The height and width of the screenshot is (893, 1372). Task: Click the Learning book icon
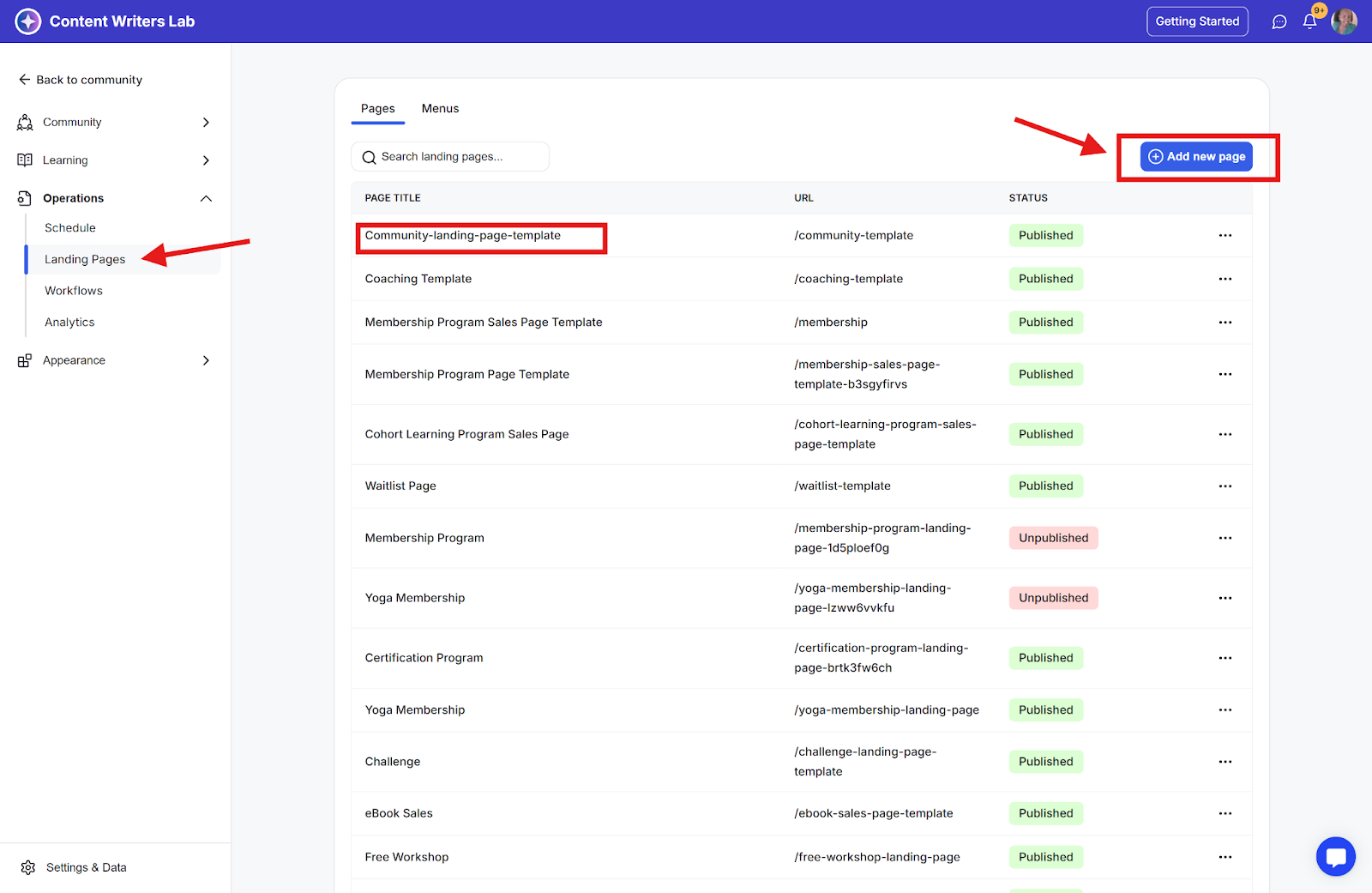(25, 160)
